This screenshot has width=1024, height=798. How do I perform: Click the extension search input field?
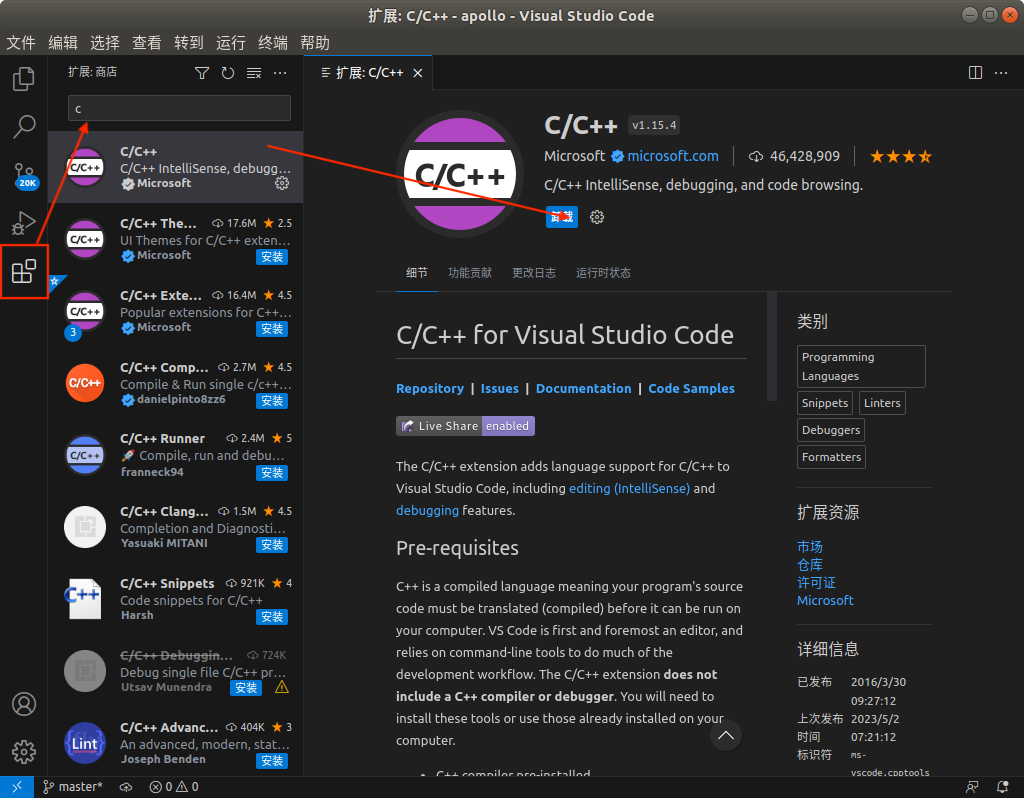coord(179,108)
